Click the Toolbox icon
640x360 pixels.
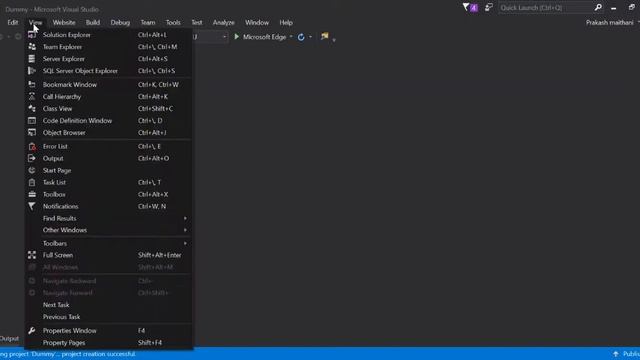[x=32, y=194]
